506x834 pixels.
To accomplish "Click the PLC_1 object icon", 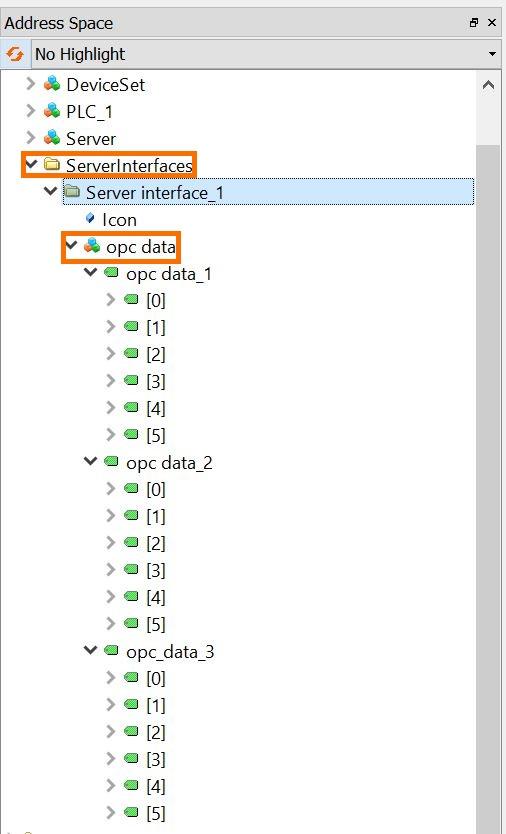I will tap(52, 111).
